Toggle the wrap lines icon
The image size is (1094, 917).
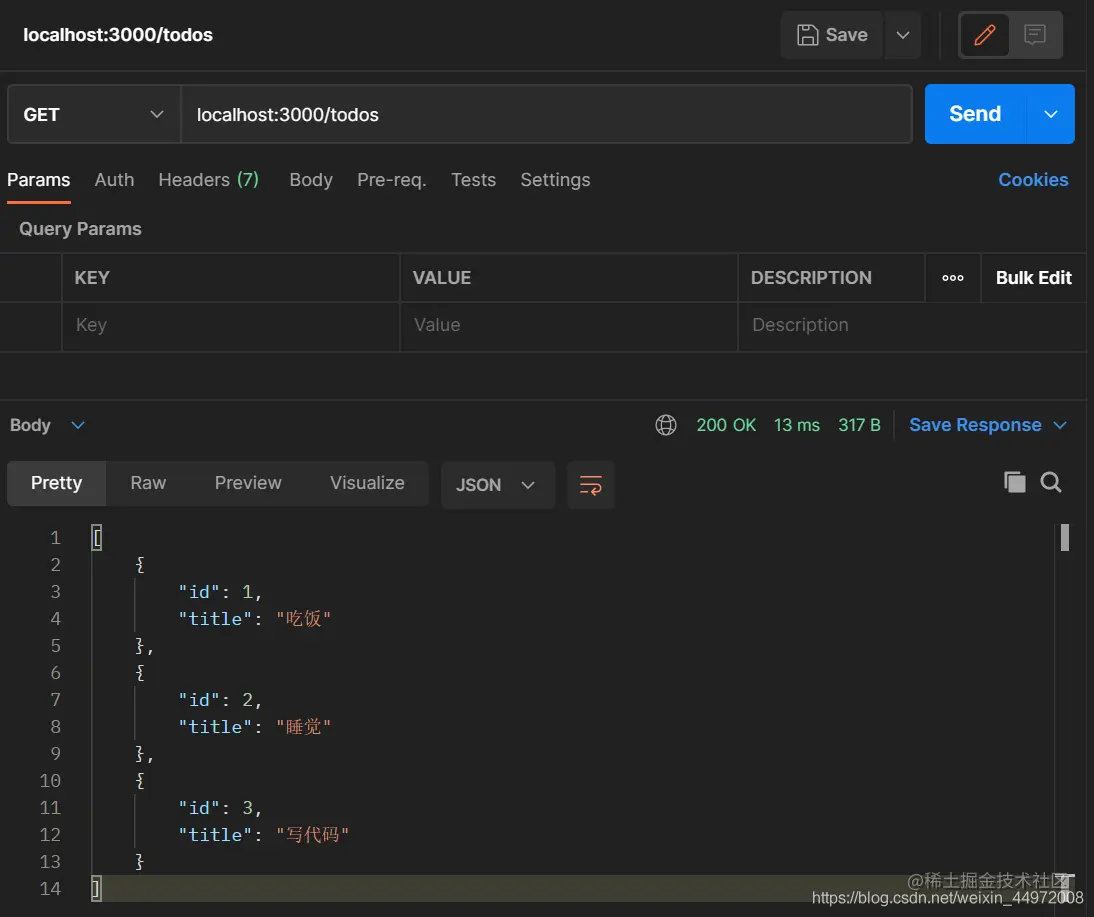coord(590,484)
